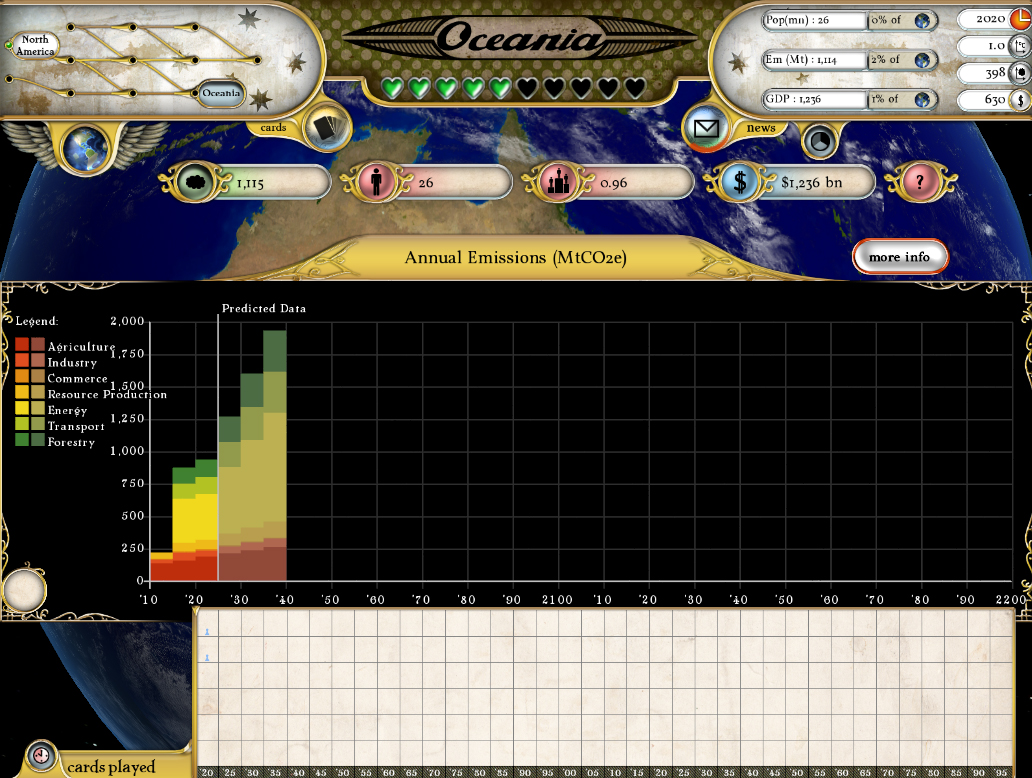This screenshot has width=1032, height=778.
Task: Select the GDP dollar sign icon
Action: point(738,183)
